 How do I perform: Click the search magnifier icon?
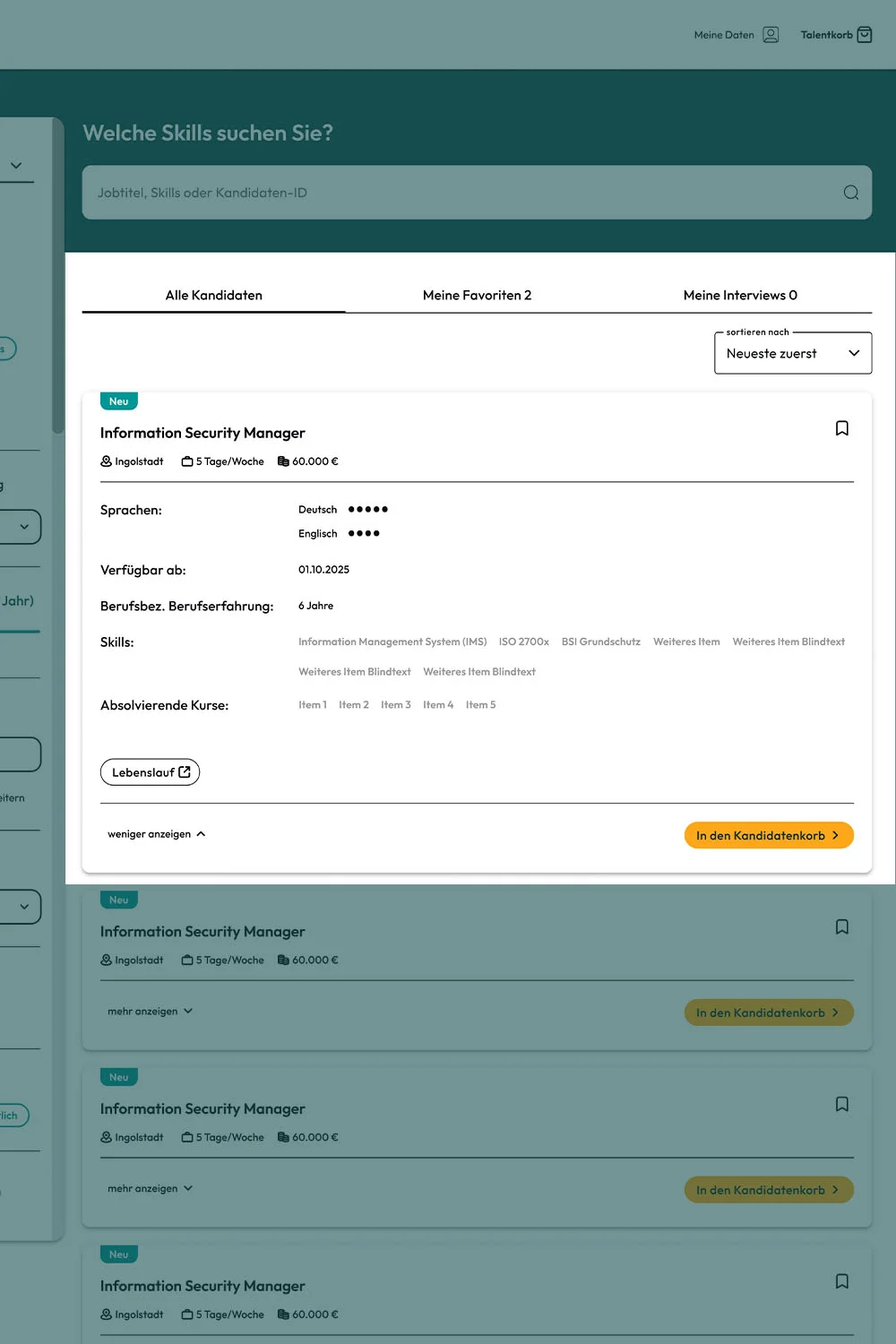[x=851, y=193]
